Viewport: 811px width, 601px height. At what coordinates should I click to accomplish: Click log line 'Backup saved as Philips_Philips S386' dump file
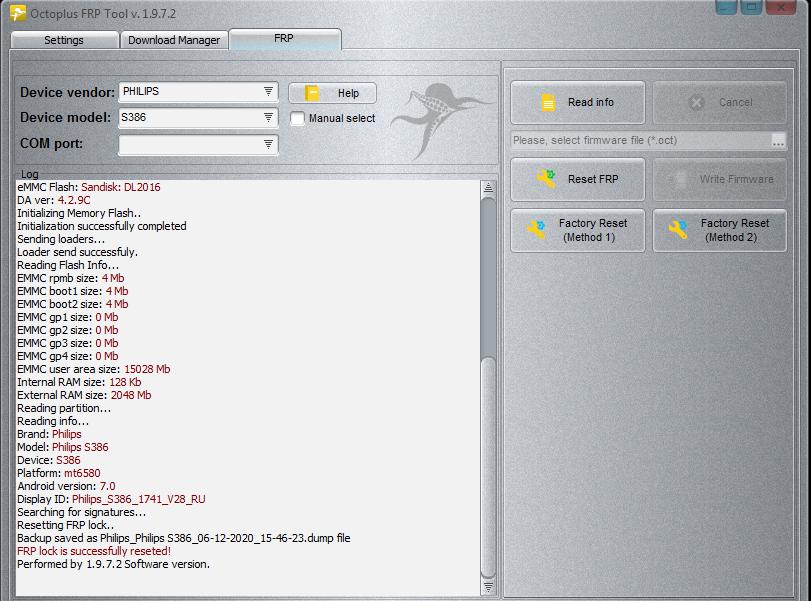184,538
